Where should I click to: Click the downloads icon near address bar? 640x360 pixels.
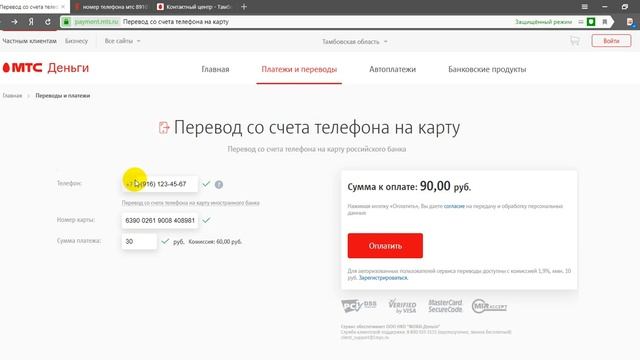tap(630, 22)
